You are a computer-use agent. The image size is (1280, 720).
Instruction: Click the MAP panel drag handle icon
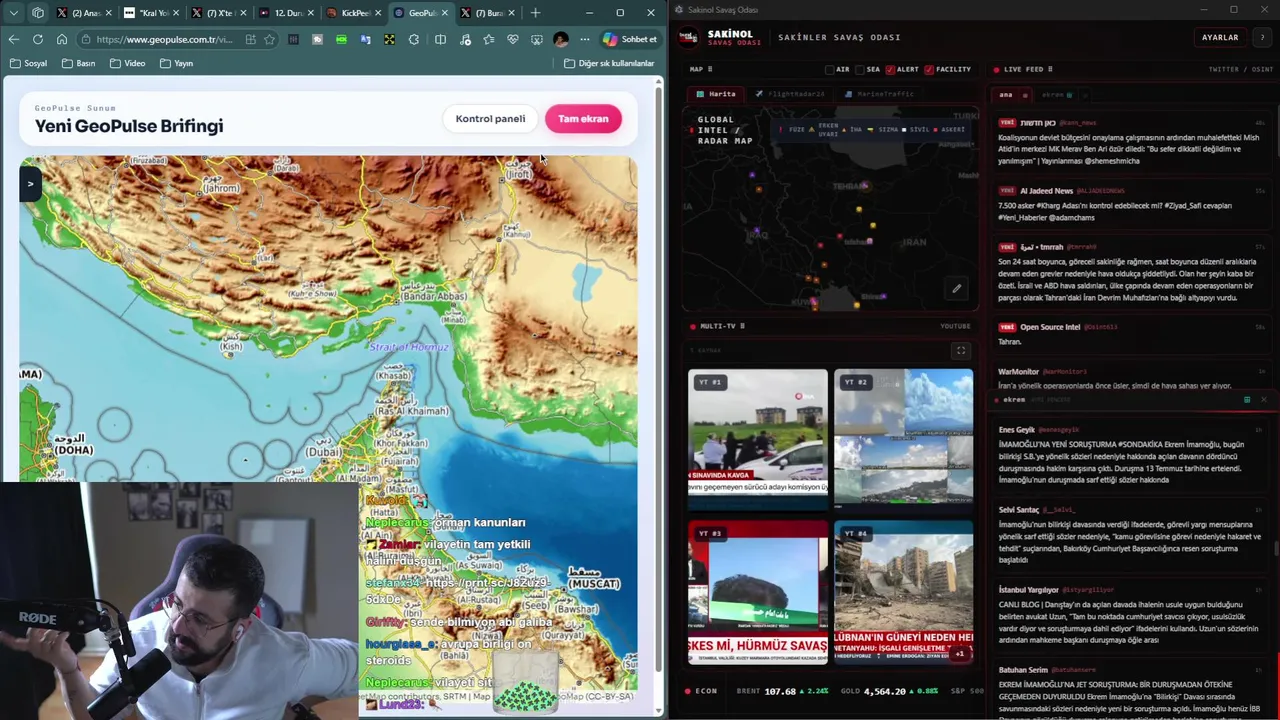click(x=710, y=69)
